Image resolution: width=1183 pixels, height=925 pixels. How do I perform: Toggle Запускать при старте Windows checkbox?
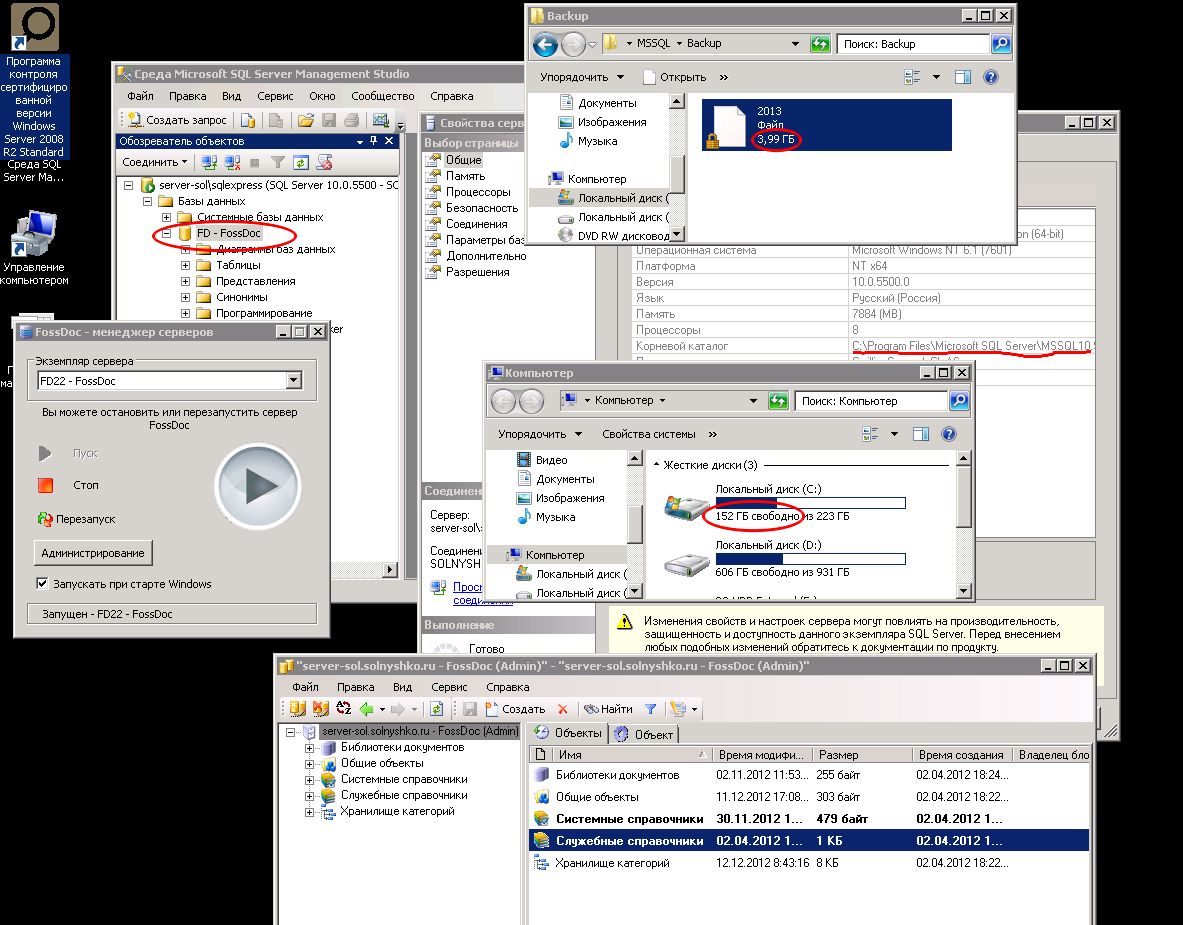tap(42, 583)
